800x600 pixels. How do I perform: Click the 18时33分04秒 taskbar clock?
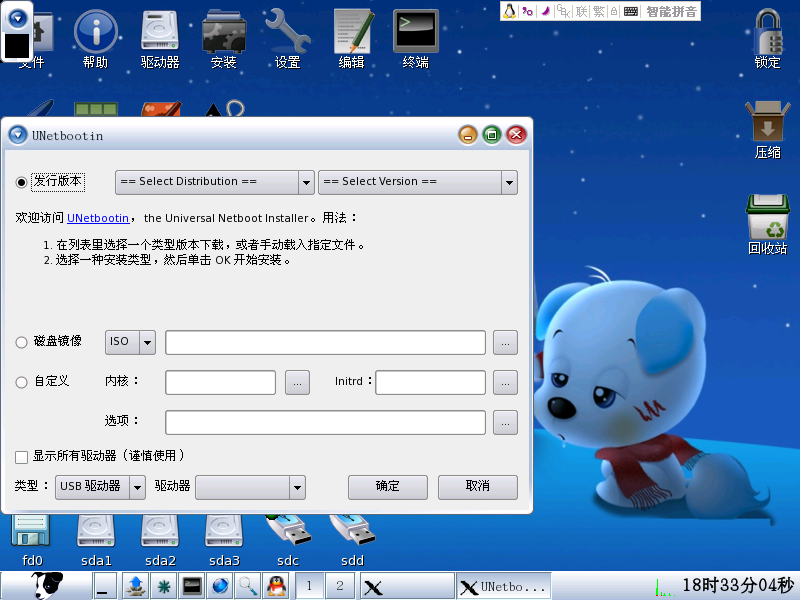[x=738, y=585]
